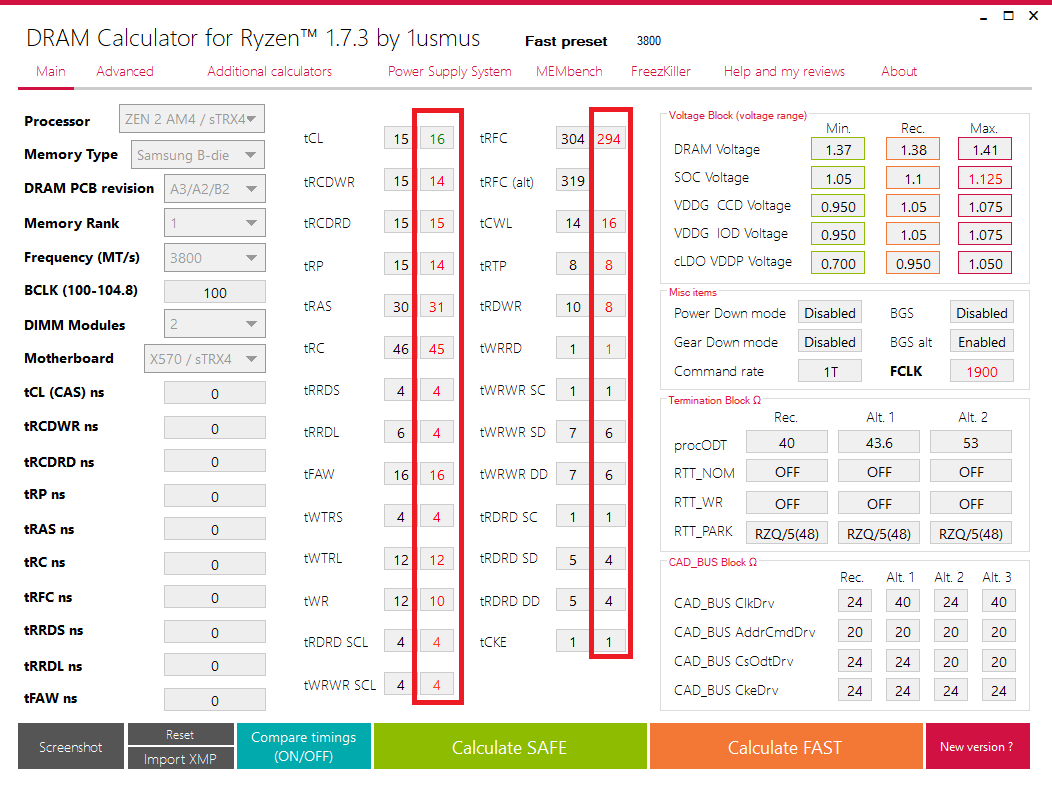The image size is (1052, 791).
Task: Click the procODT Alt. 1 value 43.6
Action: pos(879,443)
